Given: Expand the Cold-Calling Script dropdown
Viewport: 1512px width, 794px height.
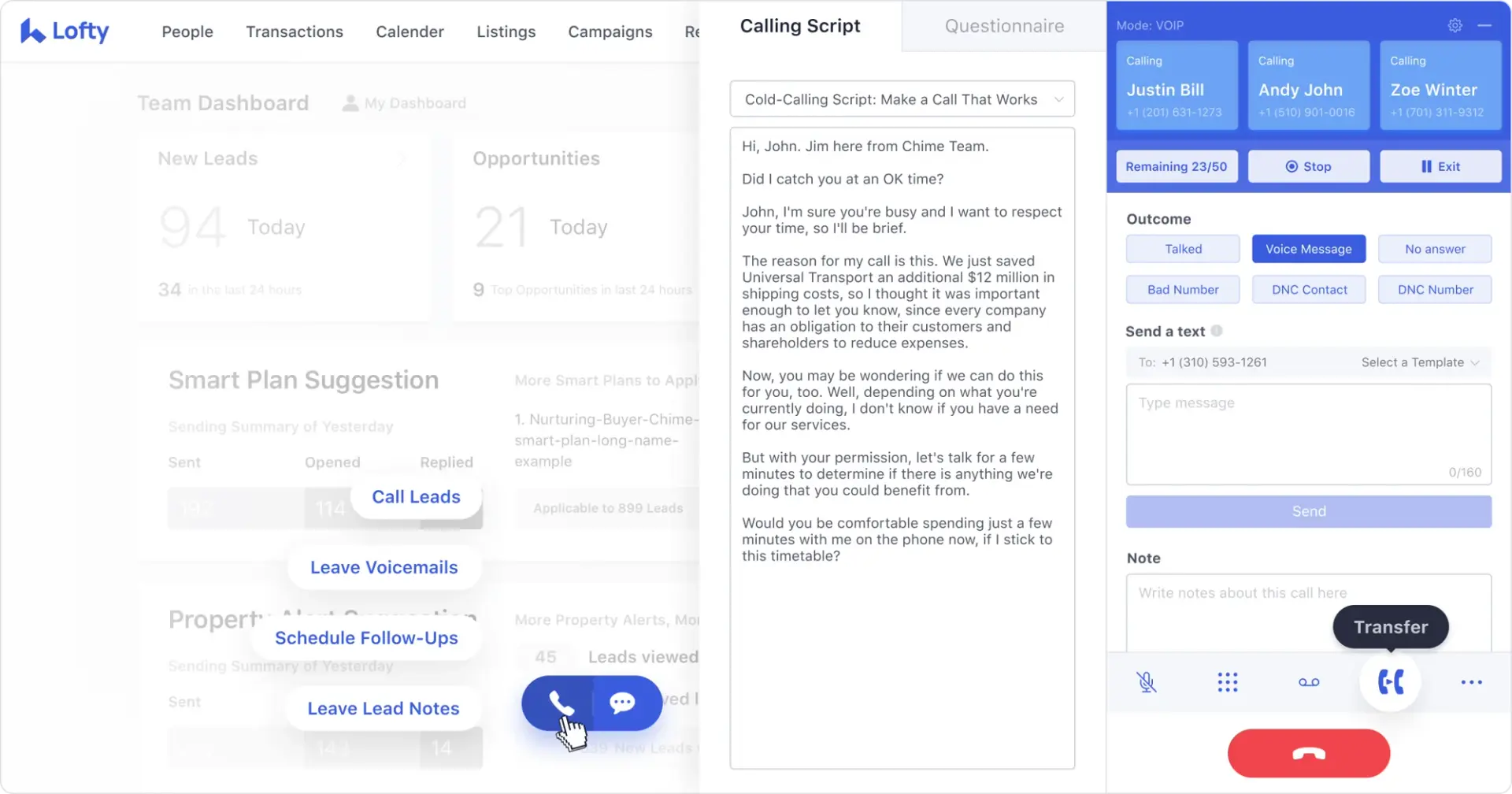Looking at the screenshot, I should click(x=902, y=99).
